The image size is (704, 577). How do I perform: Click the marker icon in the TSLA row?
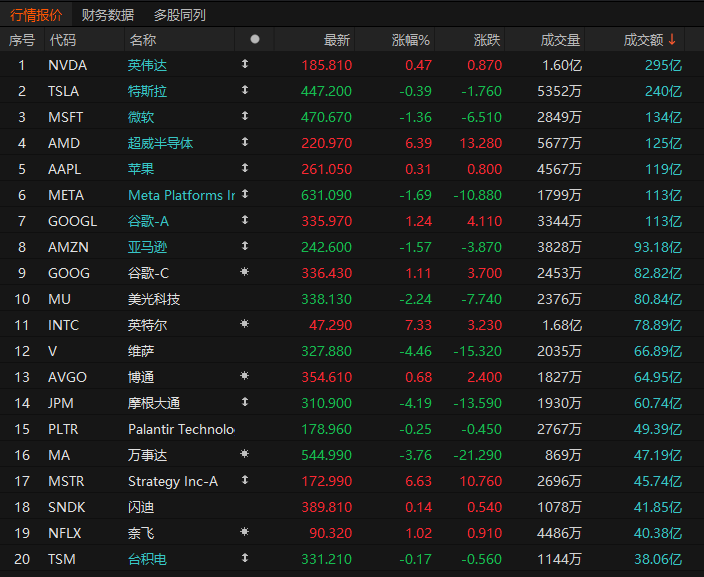[245, 90]
